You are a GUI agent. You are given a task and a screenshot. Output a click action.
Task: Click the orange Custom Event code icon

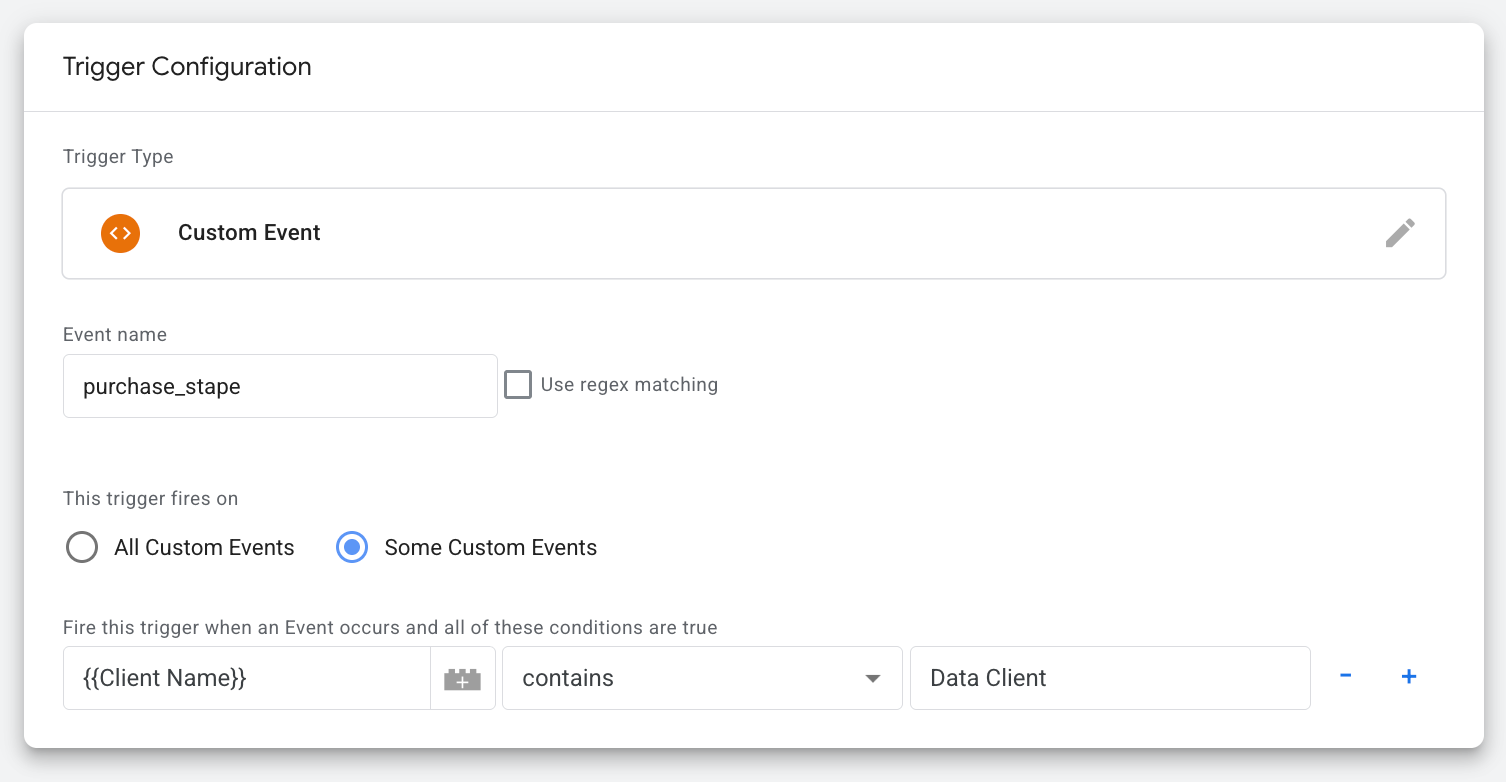click(120, 233)
